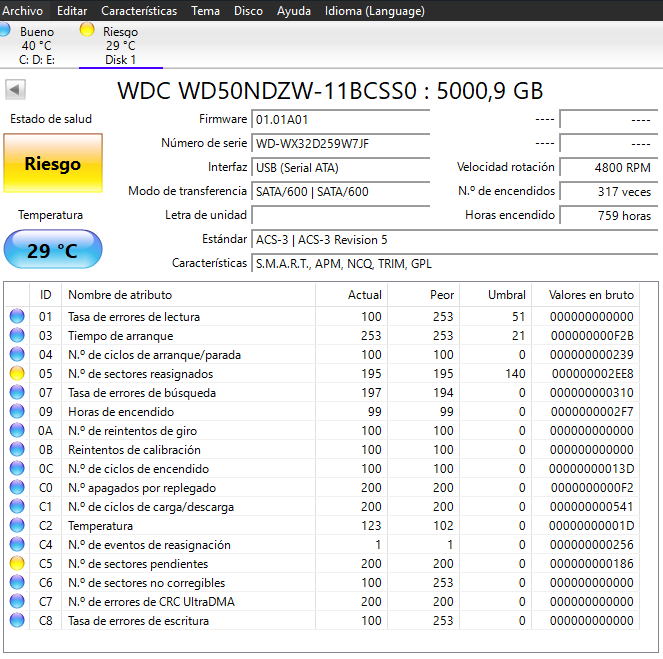Click the Interfaz field USB (Serial ATA)

341,168
